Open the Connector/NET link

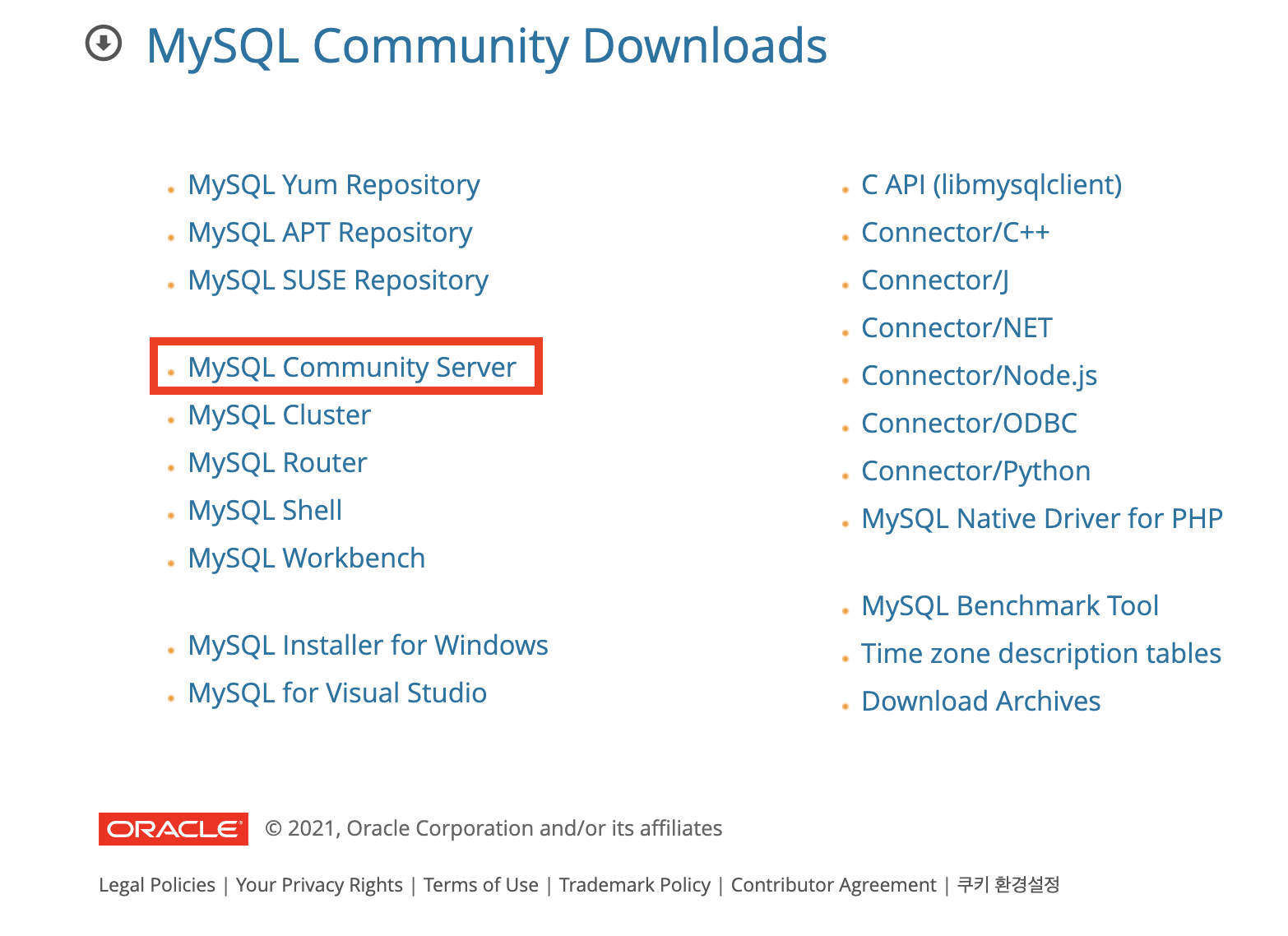click(957, 328)
